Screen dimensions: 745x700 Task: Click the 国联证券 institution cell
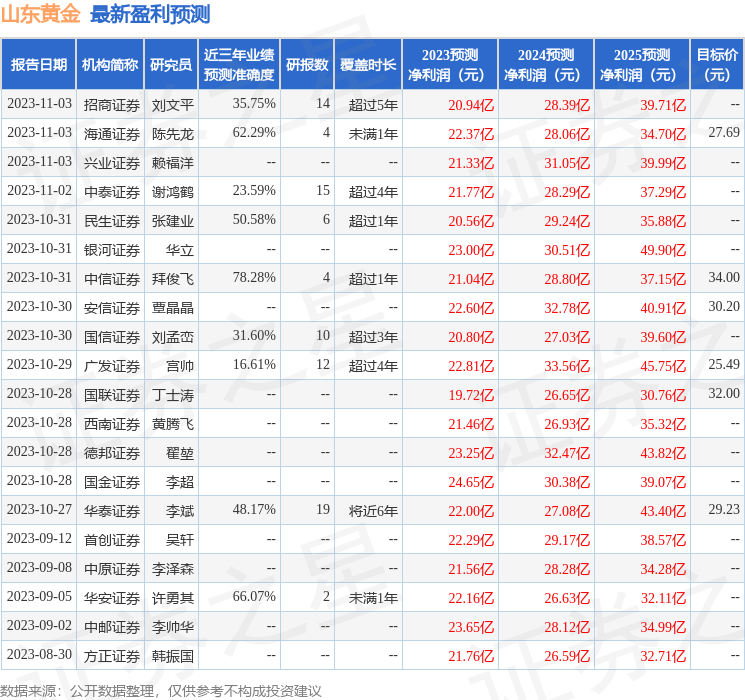point(112,395)
